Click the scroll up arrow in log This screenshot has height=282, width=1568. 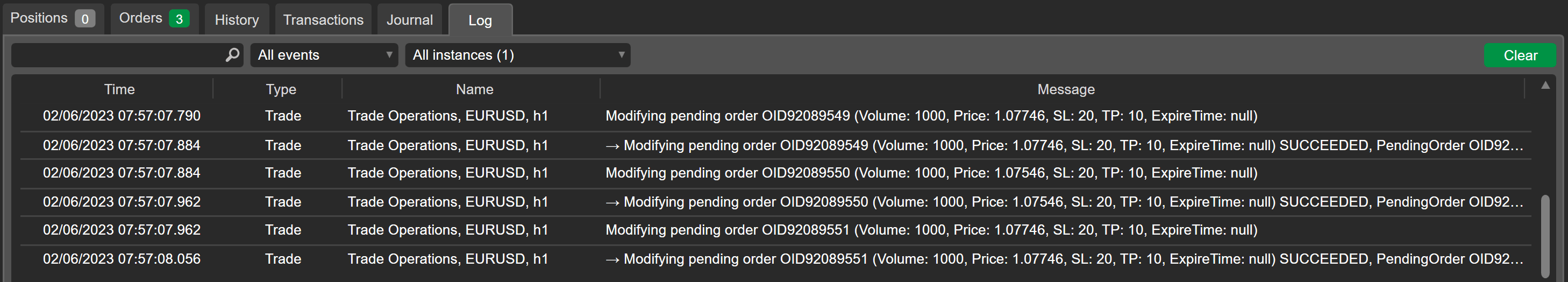(x=1545, y=85)
